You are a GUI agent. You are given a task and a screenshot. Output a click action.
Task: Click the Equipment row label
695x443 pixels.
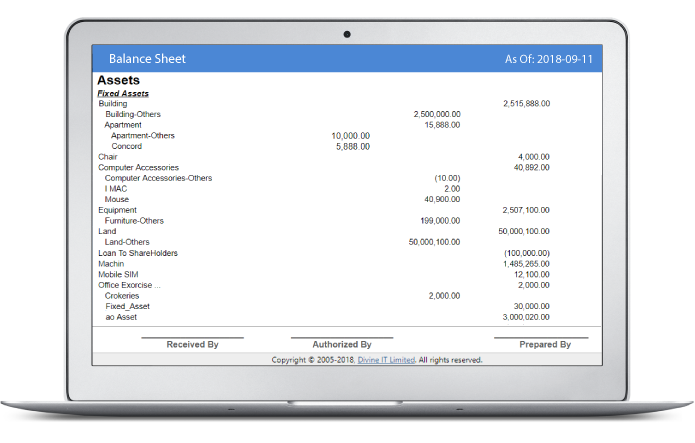pos(117,210)
